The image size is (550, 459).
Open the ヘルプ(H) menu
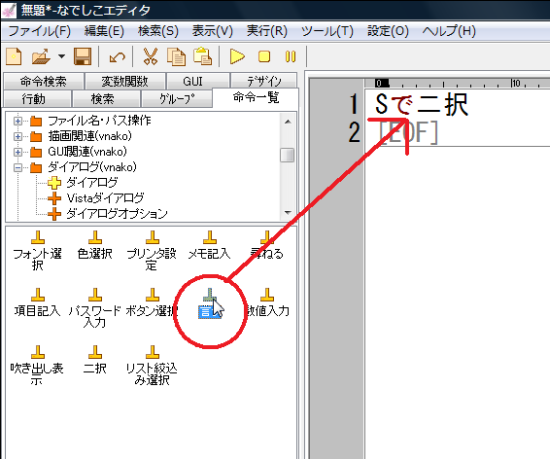[x=449, y=31]
